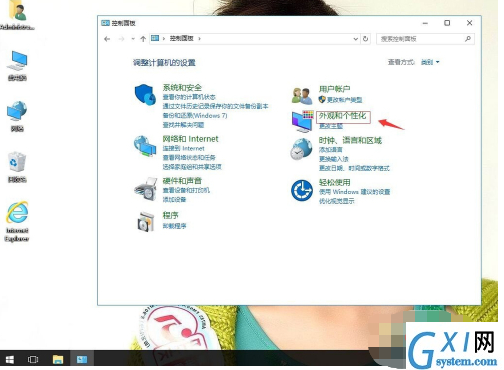Go up one level arrow
This screenshot has width=504, height=370.
pyautogui.click(x=143, y=39)
